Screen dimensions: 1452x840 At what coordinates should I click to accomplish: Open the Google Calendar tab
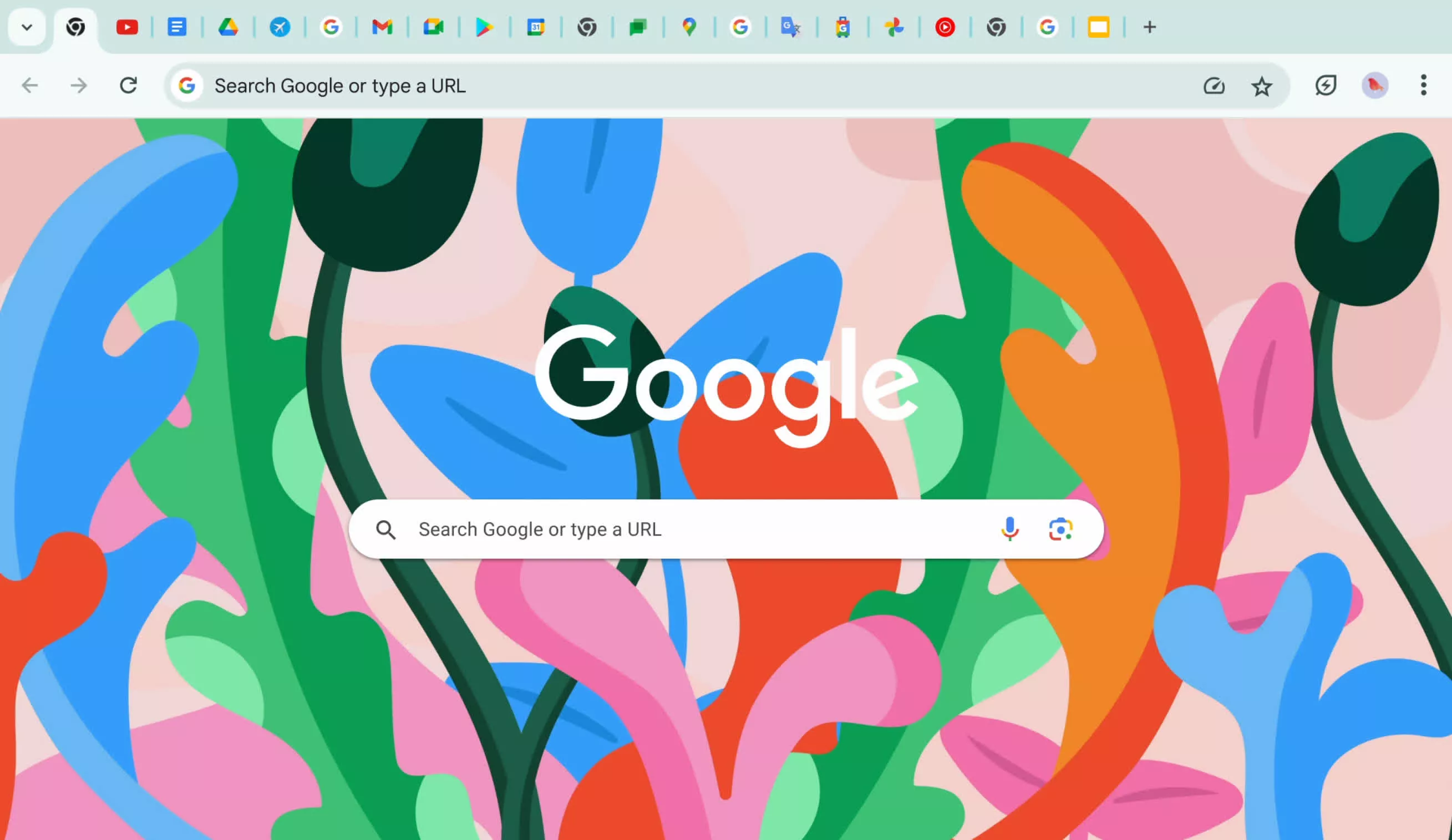[x=536, y=27]
